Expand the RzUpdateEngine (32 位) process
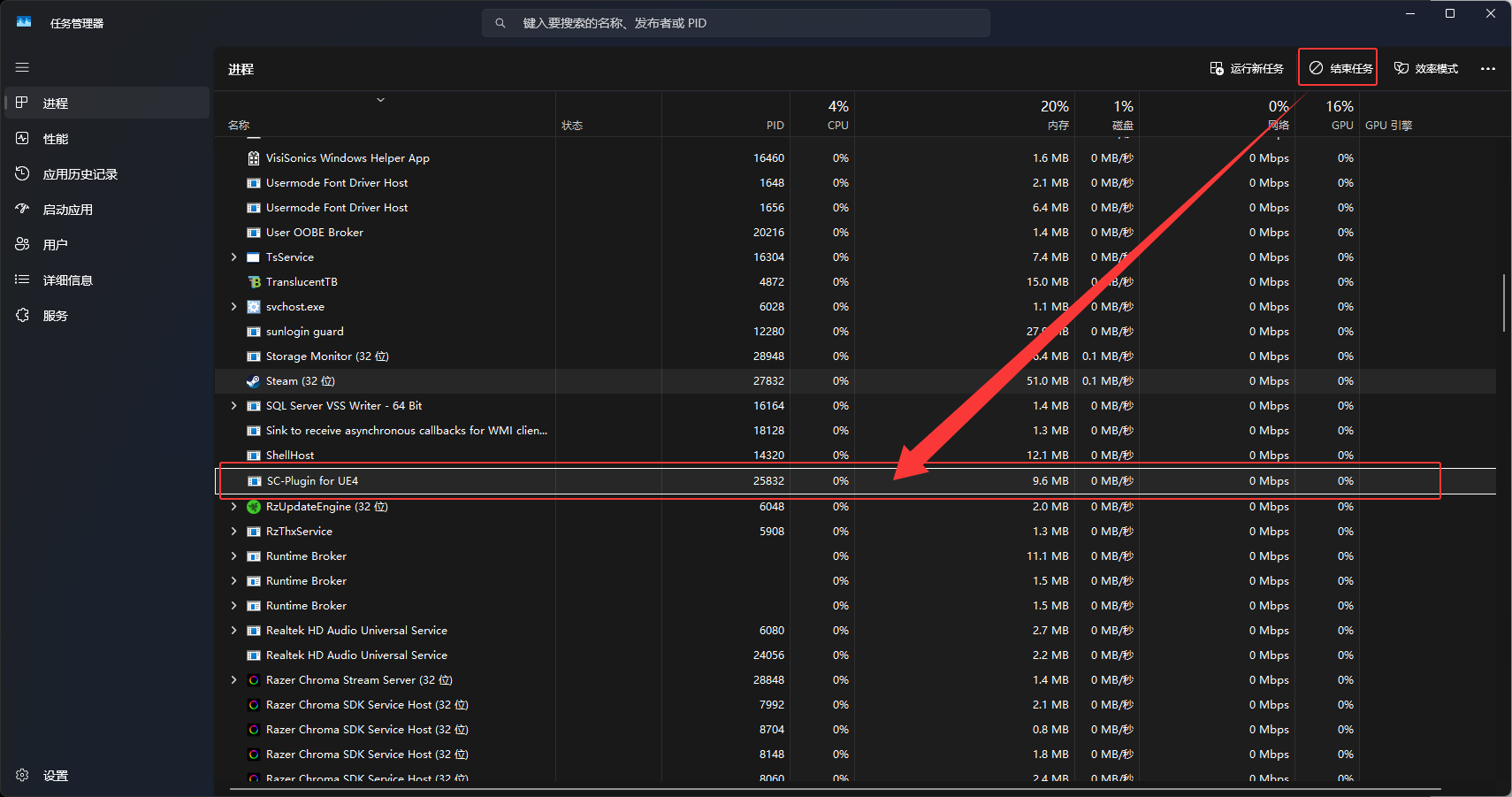Image resolution: width=1512 pixels, height=797 pixels. 233,507
